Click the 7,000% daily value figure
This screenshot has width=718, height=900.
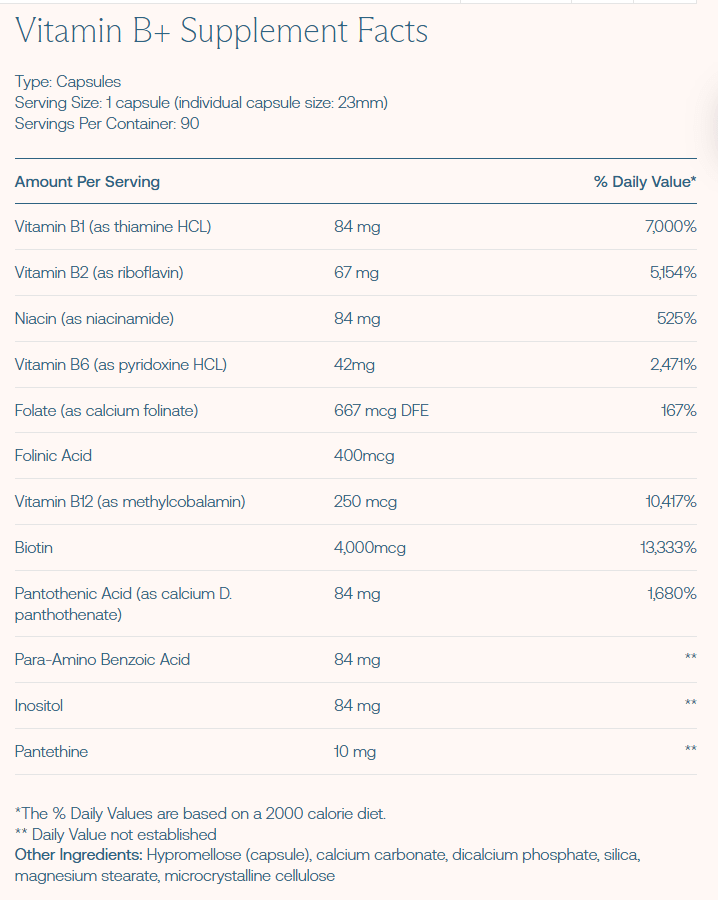[670, 227]
